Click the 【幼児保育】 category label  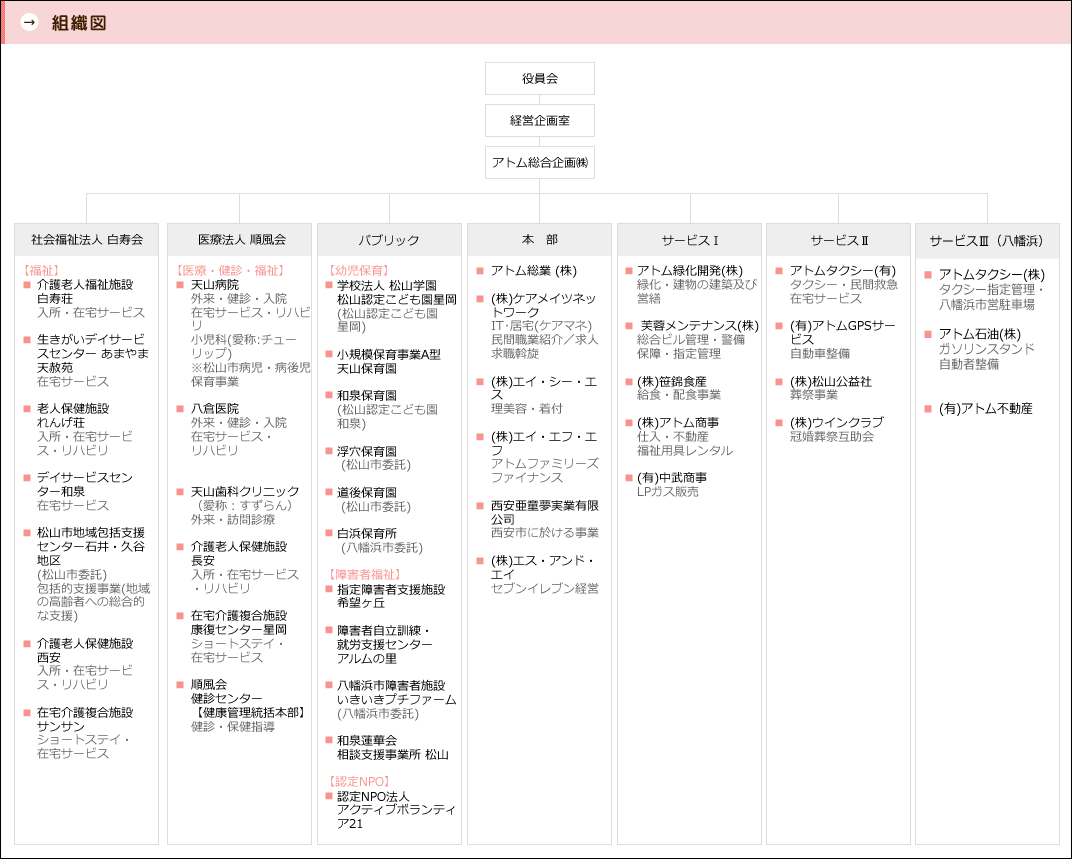(x=360, y=271)
